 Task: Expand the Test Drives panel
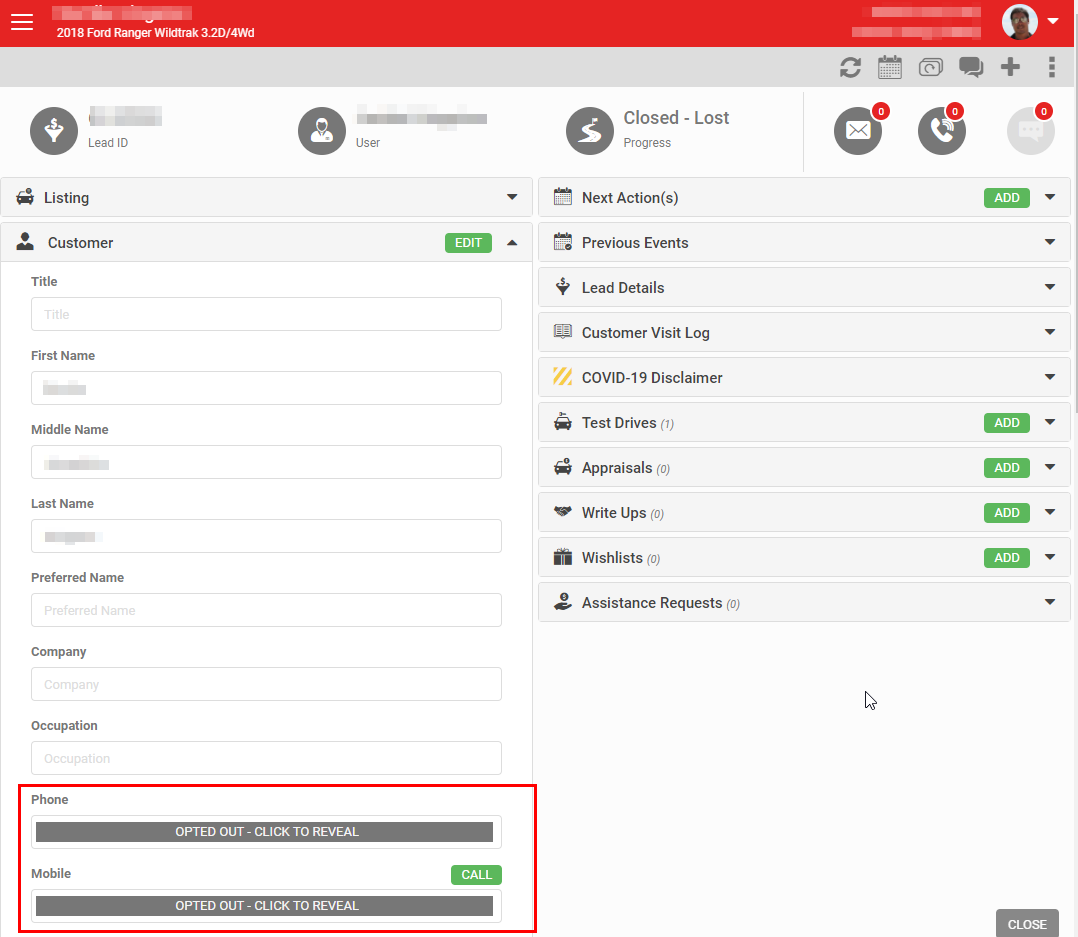[1050, 422]
